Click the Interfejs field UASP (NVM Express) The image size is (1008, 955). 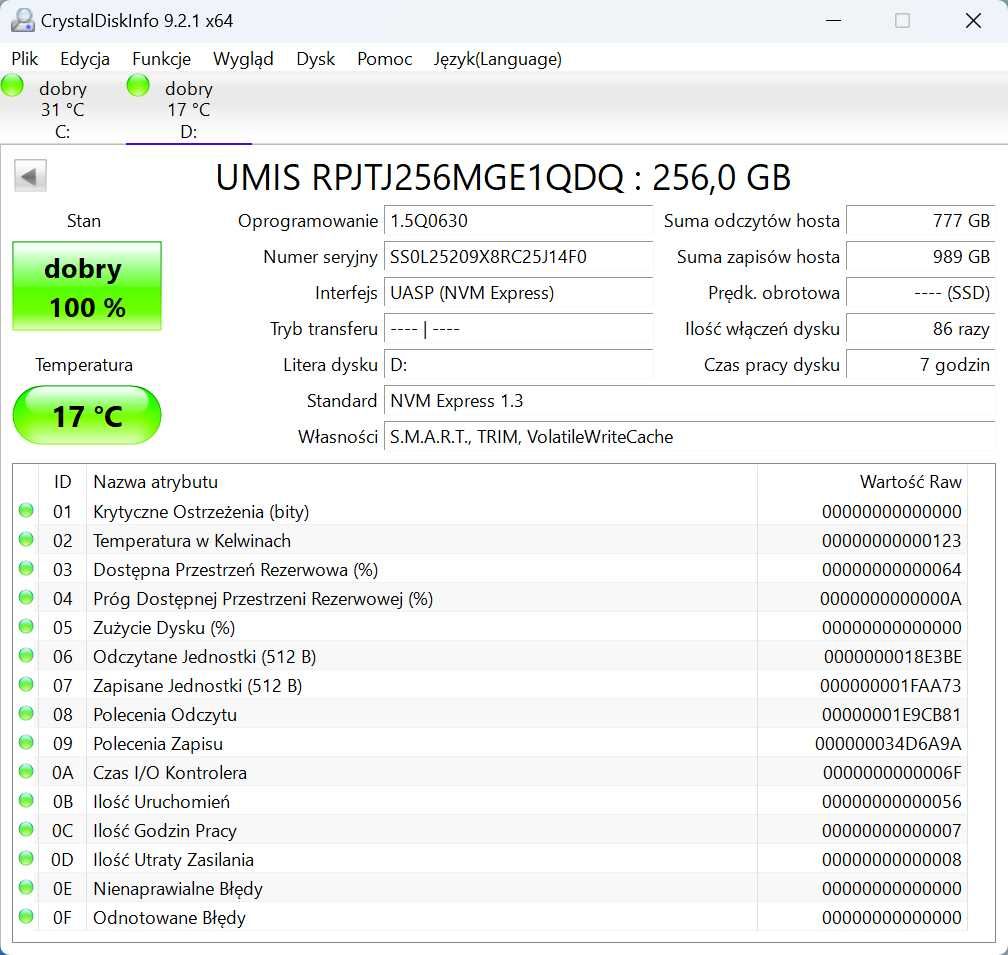pyautogui.click(x=518, y=293)
